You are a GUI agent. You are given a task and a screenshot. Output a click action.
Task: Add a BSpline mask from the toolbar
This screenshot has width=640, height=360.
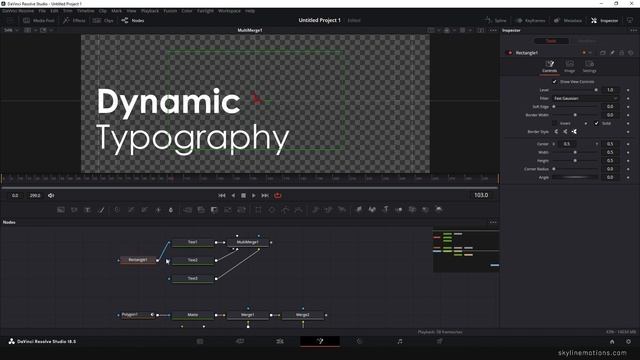pyautogui.click(x=299, y=210)
